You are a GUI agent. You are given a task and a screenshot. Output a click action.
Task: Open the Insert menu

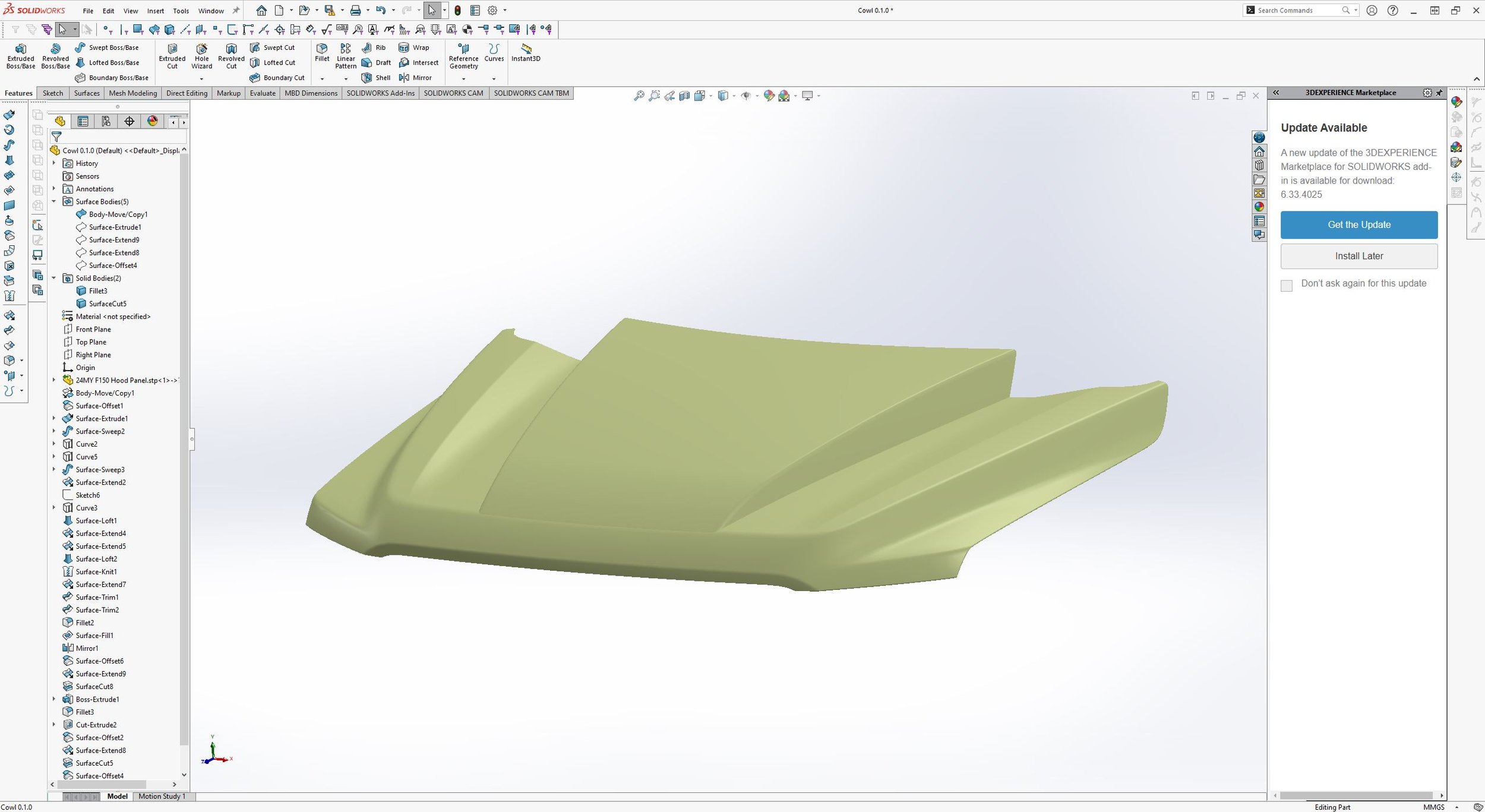[x=155, y=11]
